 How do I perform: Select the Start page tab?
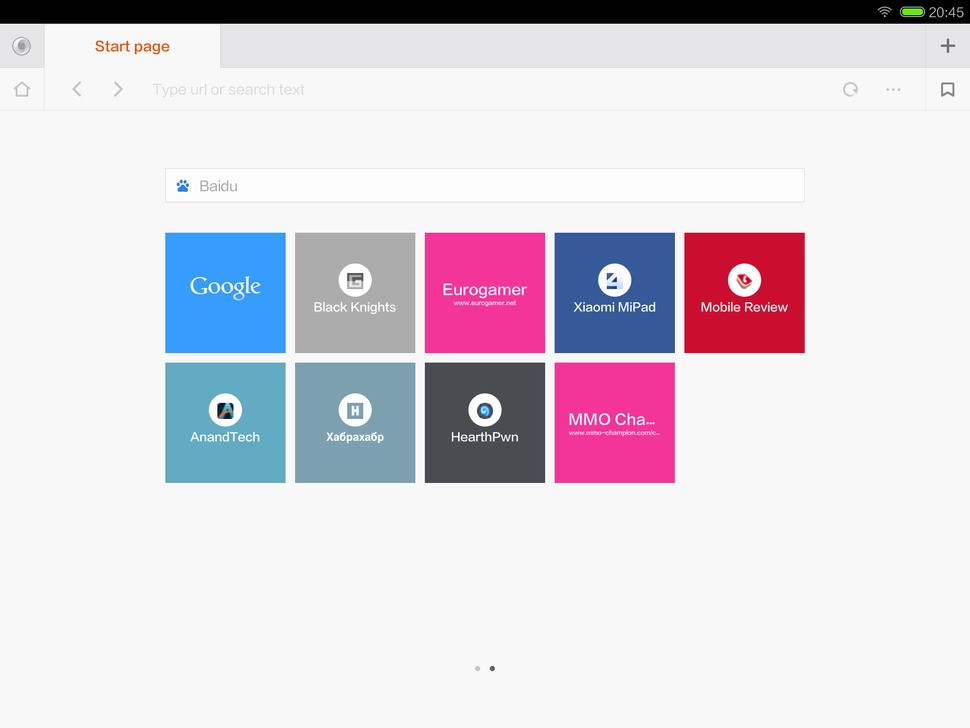(x=132, y=46)
